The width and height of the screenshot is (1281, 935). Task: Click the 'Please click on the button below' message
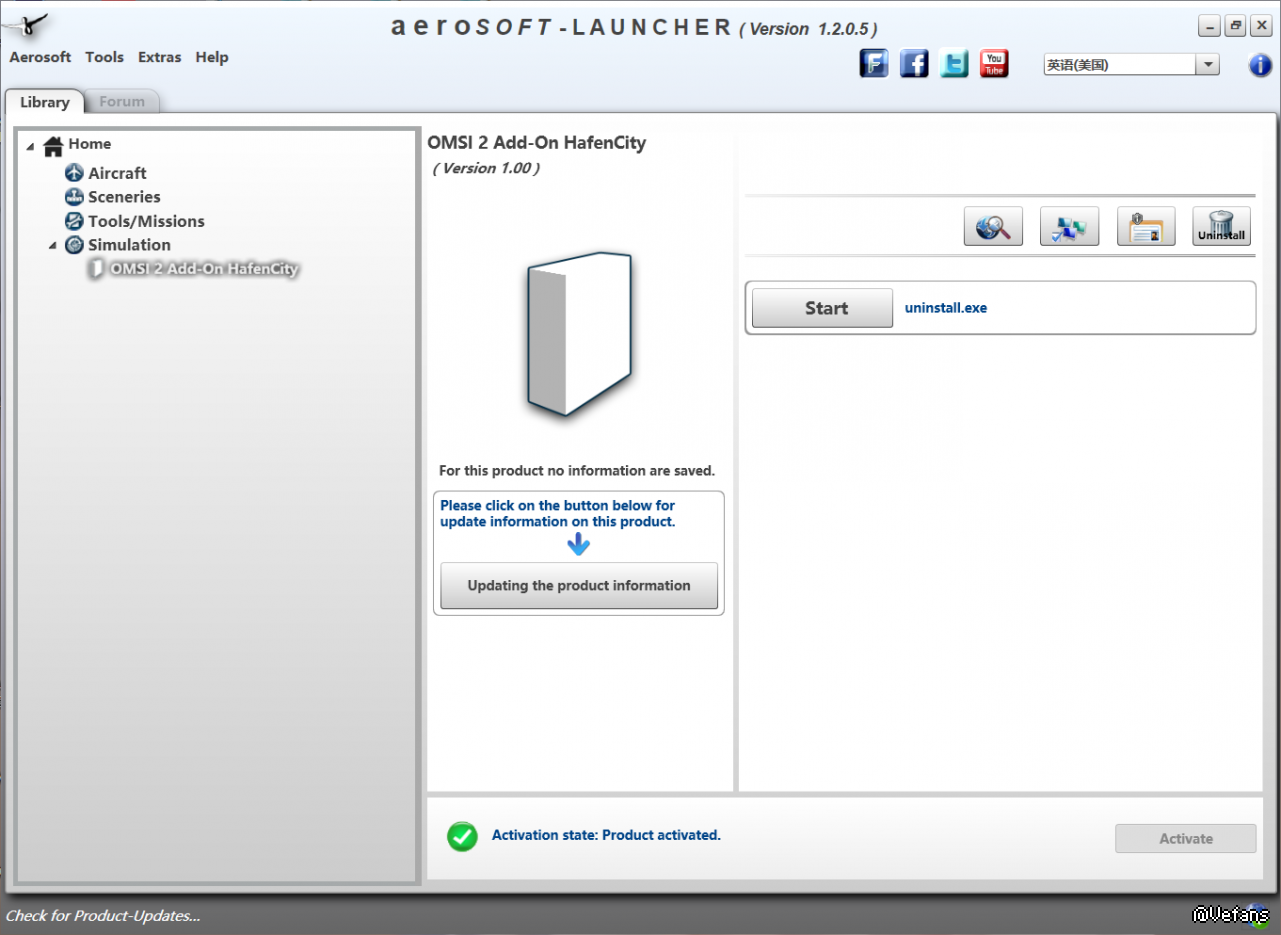click(x=558, y=514)
